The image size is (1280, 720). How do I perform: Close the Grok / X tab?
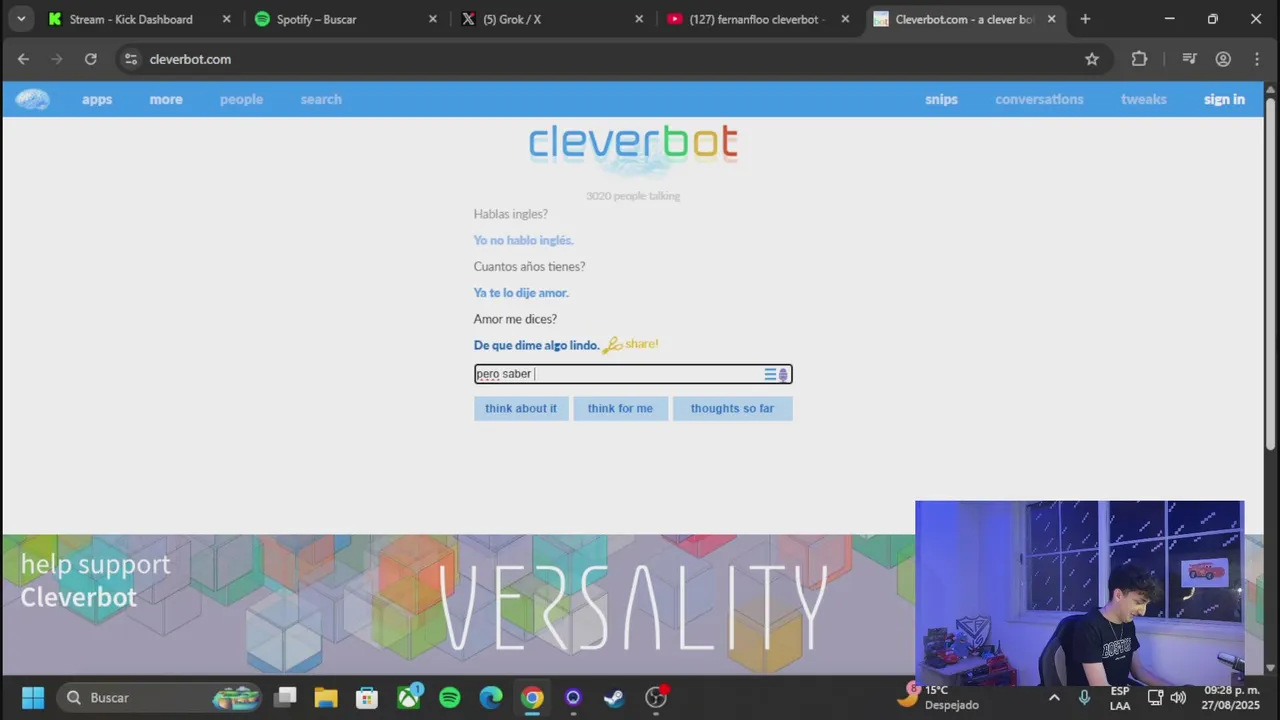coord(639,19)
